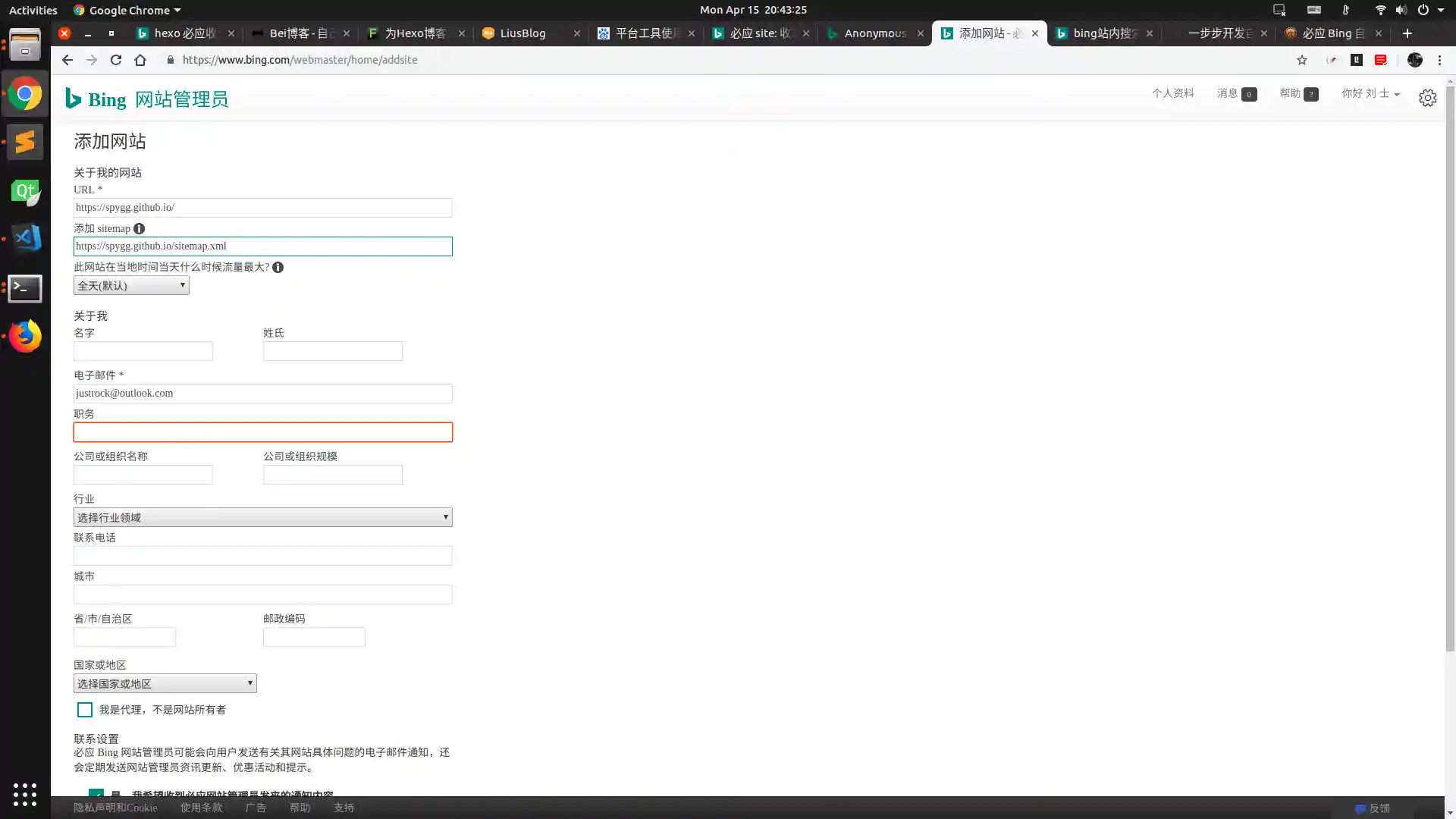Open 个人资料 profile link
Screen dimensions: 1456x819
tap(1173, 93)
